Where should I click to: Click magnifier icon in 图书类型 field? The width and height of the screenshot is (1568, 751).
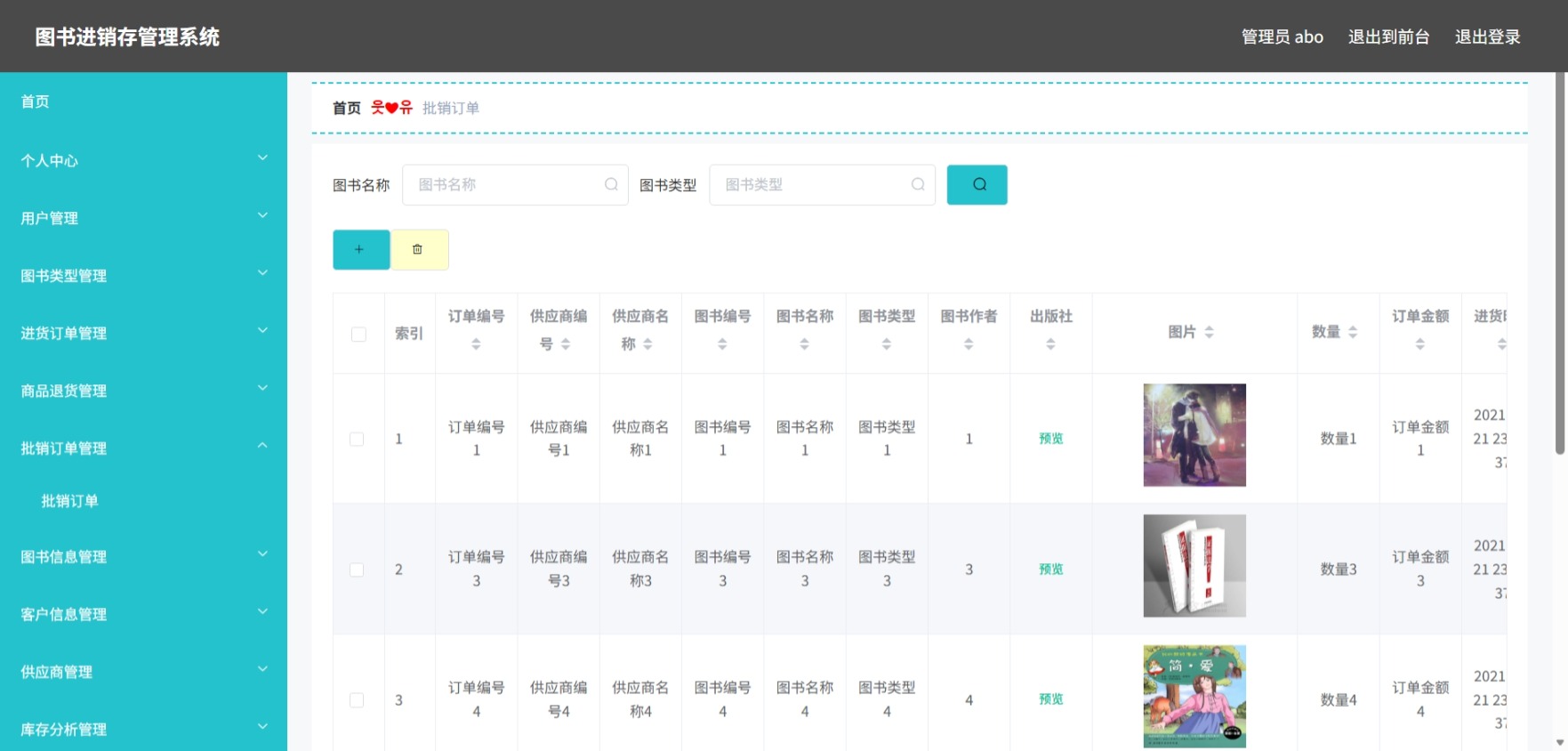[918, 184]
